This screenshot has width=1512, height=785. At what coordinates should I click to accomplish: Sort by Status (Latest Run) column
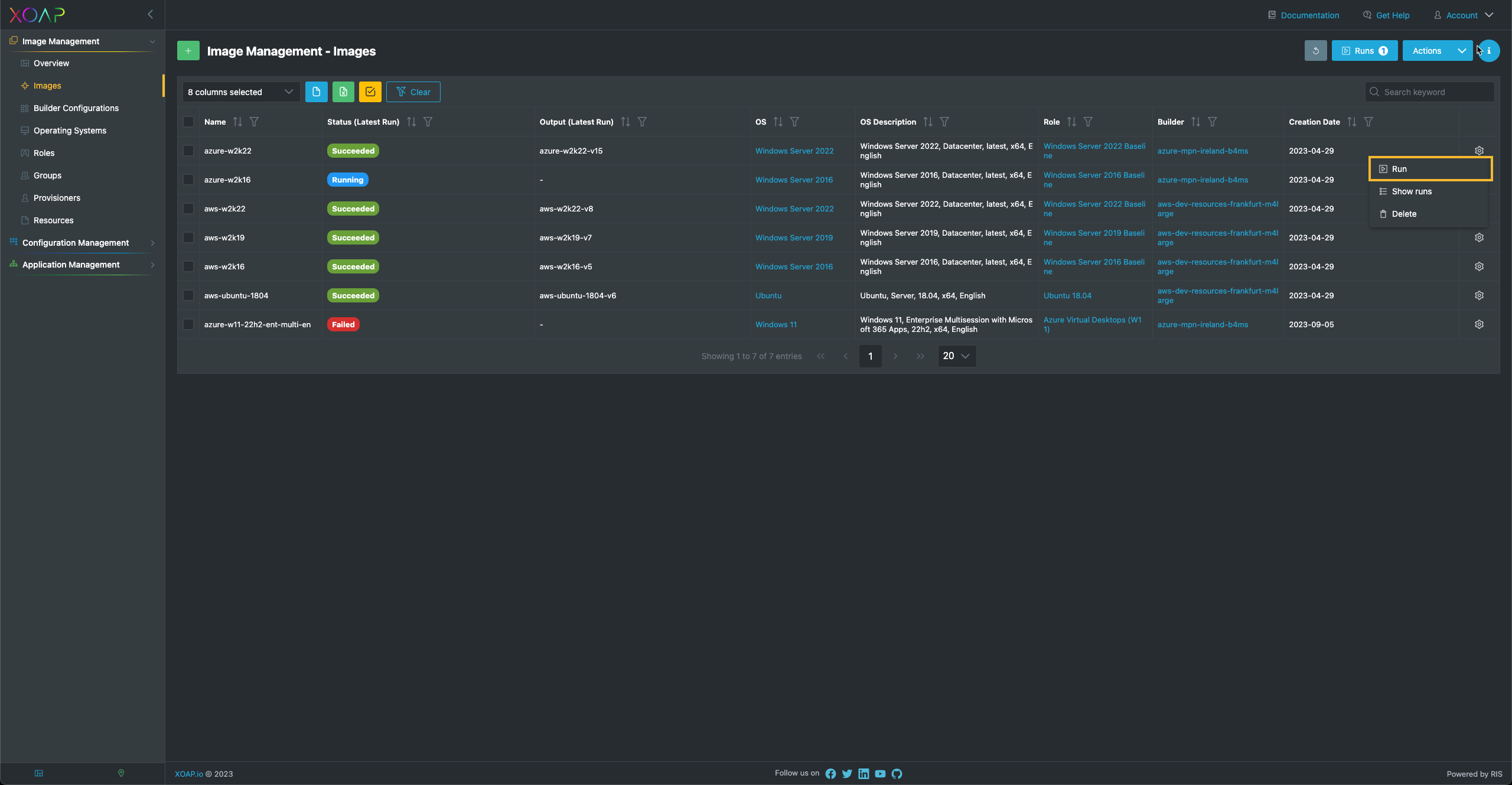[412, 122]
